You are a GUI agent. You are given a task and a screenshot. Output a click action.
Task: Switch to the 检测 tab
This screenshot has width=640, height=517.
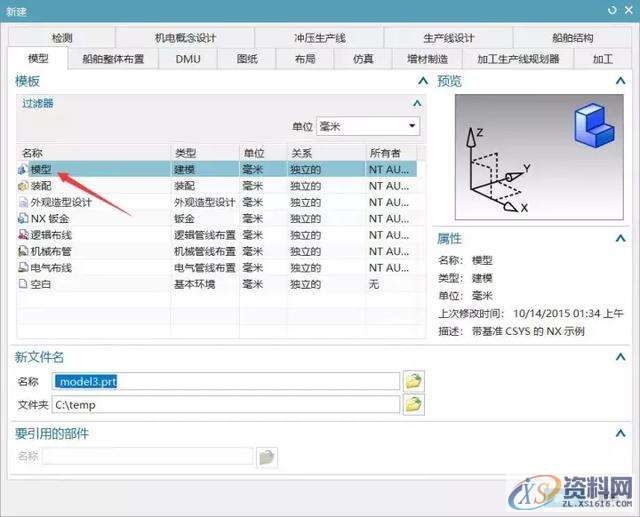pyautogui.click(x=62, y=38)
